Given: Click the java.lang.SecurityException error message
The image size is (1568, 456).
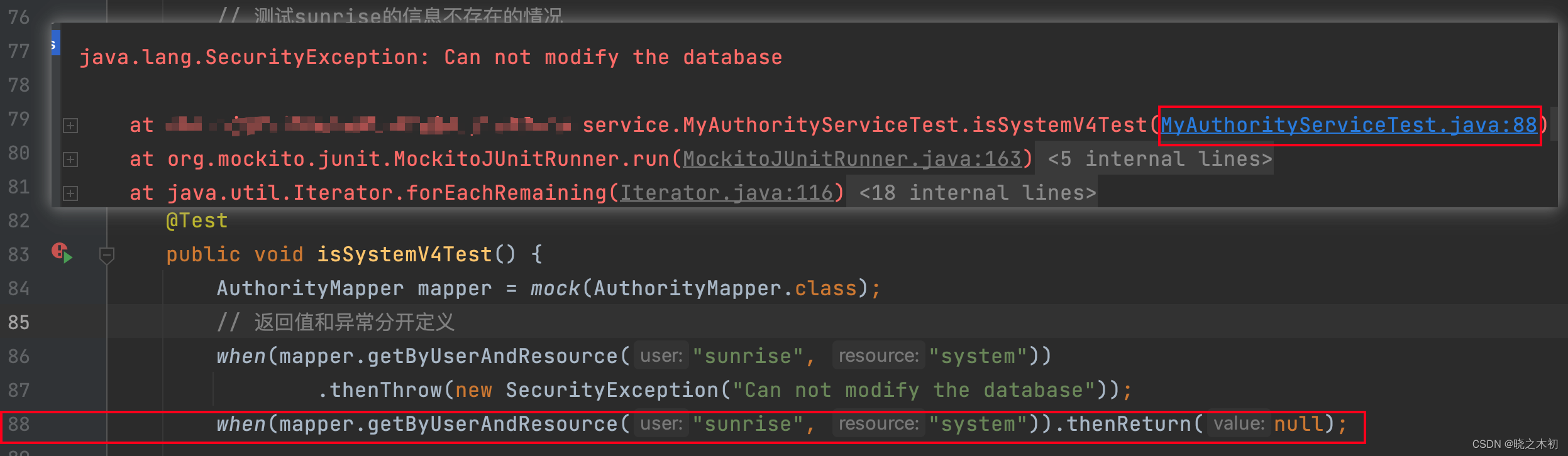Looking at the screenshot, I should click(431, 57).
